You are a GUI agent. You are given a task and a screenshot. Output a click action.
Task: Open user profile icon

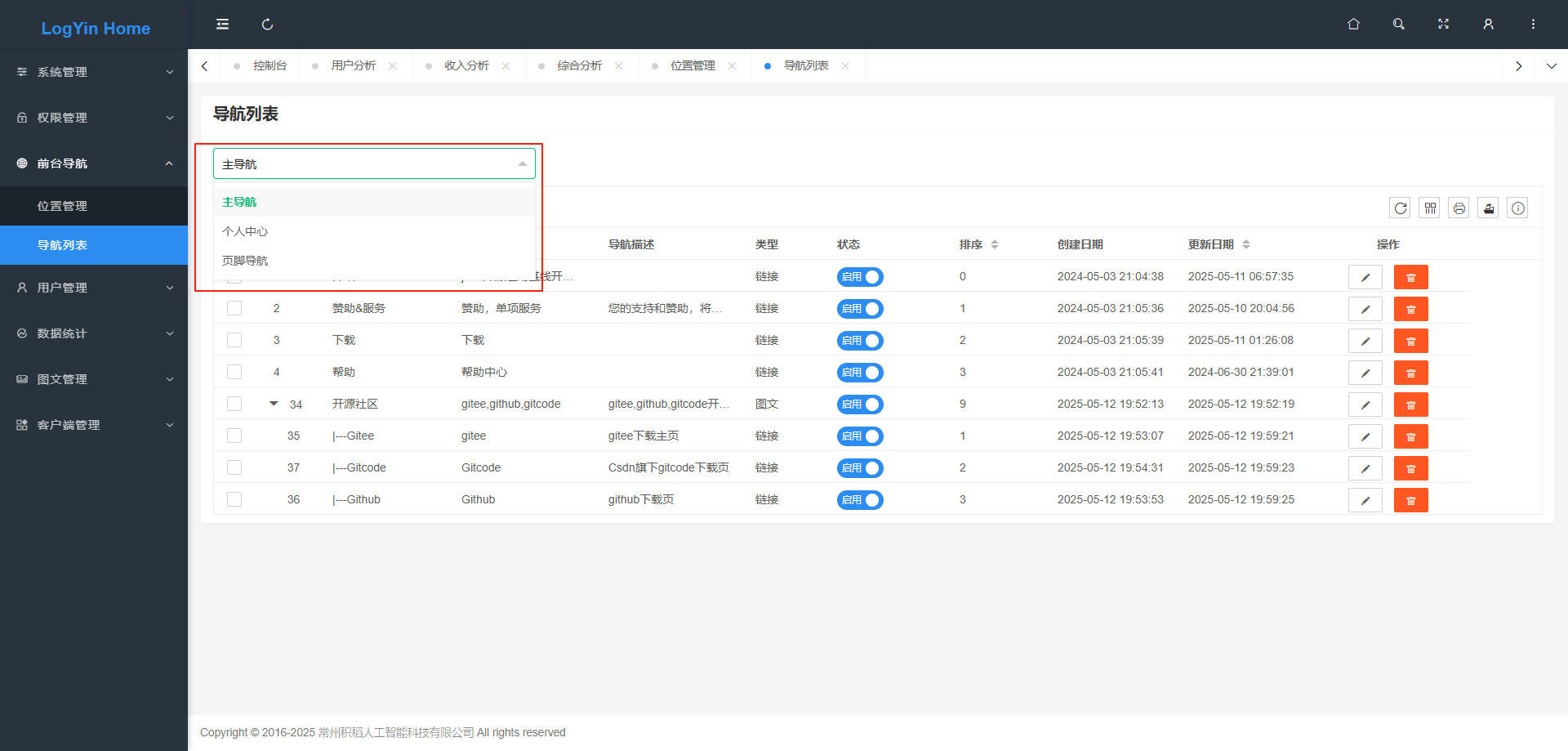1488,25
